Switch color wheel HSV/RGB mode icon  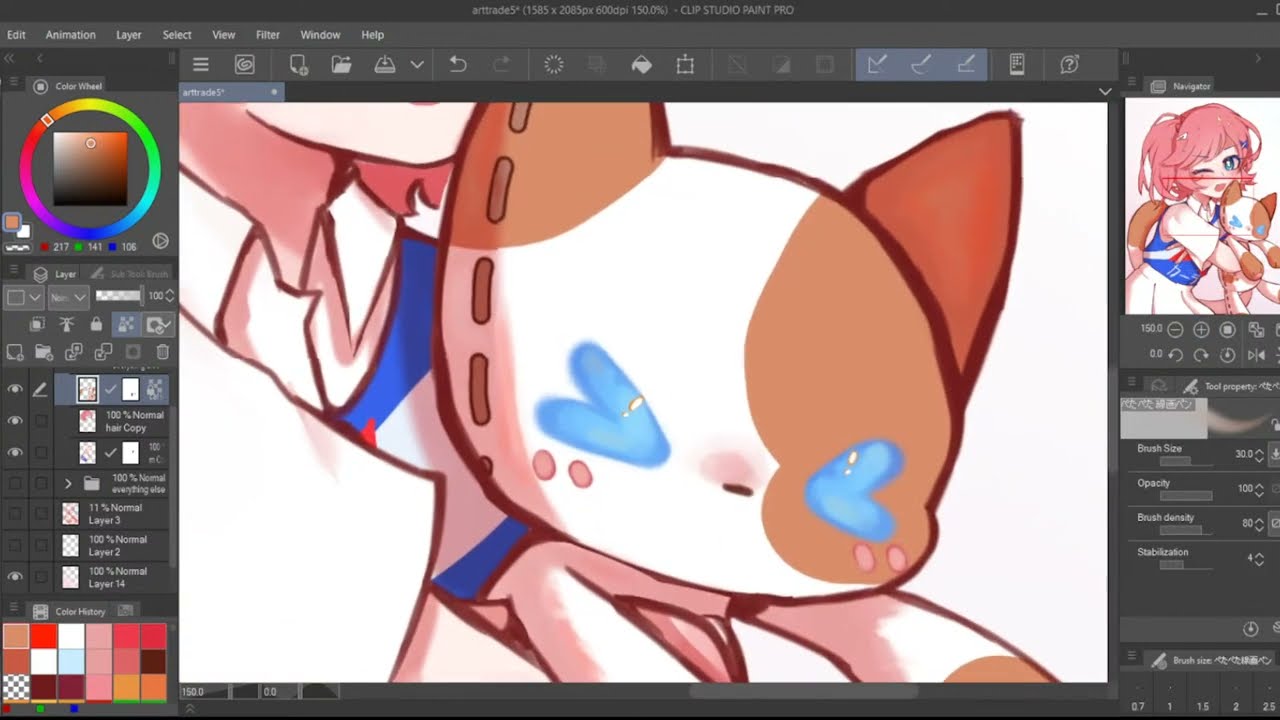pos(160,241)
